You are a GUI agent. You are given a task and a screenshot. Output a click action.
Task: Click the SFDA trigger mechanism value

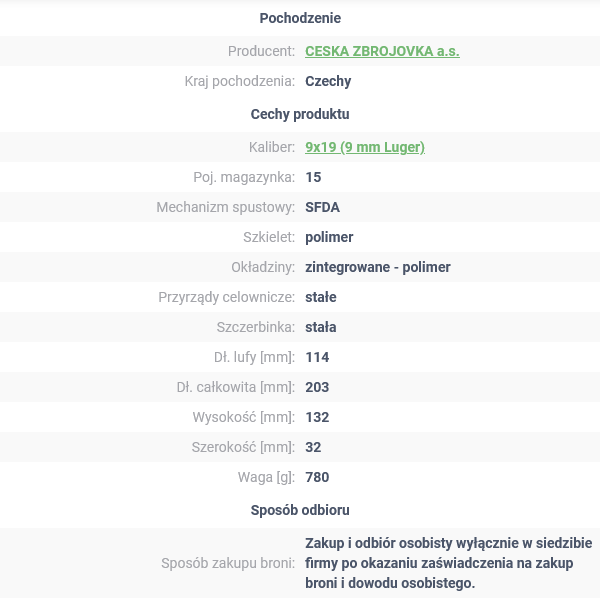click(x=322, y=207)
